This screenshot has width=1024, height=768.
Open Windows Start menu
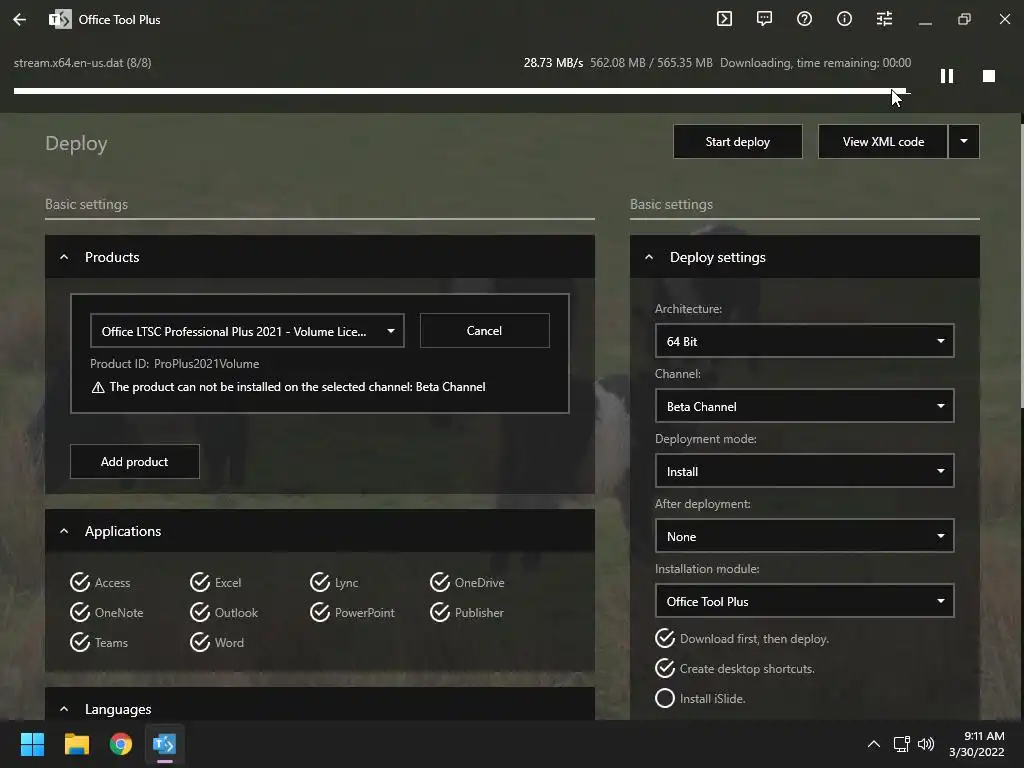pos(32,744)
